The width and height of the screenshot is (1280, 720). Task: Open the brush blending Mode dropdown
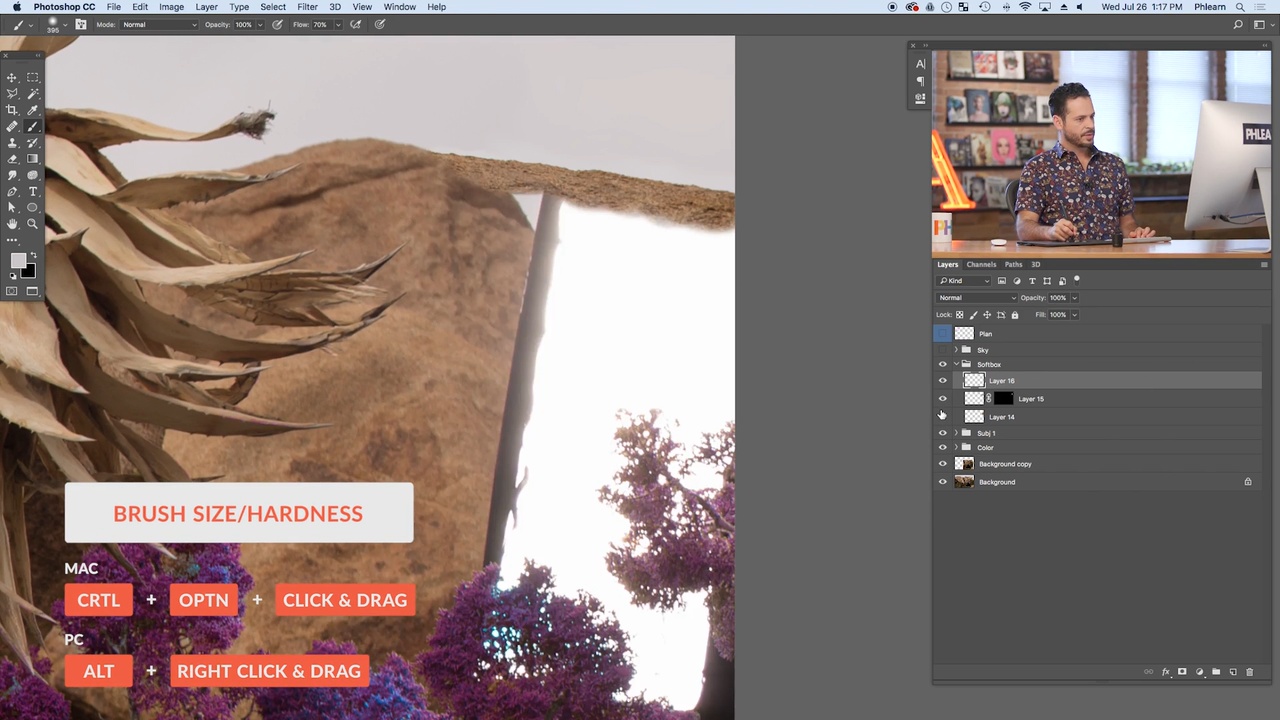160,24
